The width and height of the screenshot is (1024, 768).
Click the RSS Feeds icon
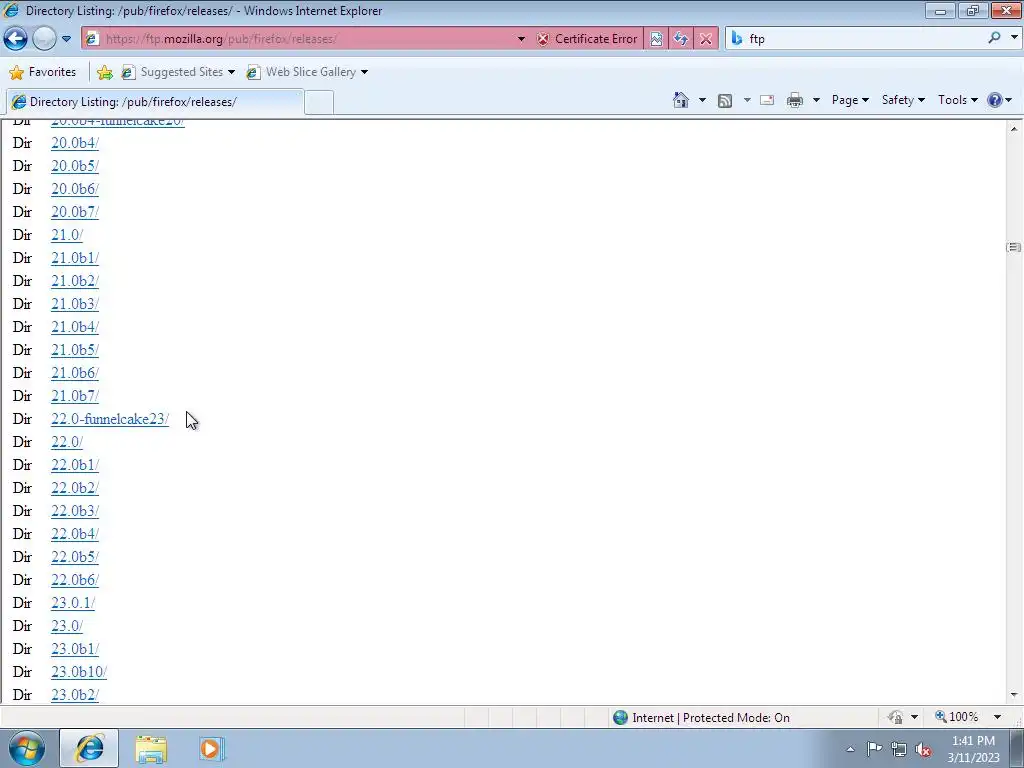(x=725, y=100)
